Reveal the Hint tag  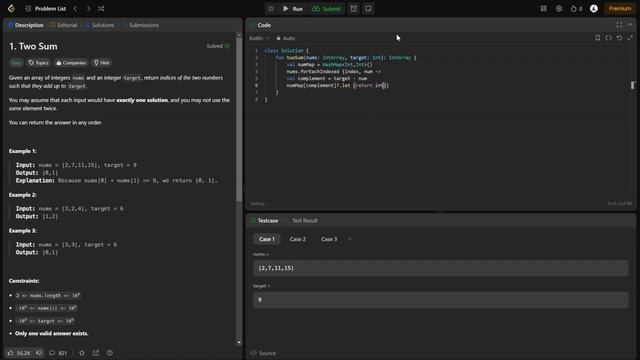point(102,62)
